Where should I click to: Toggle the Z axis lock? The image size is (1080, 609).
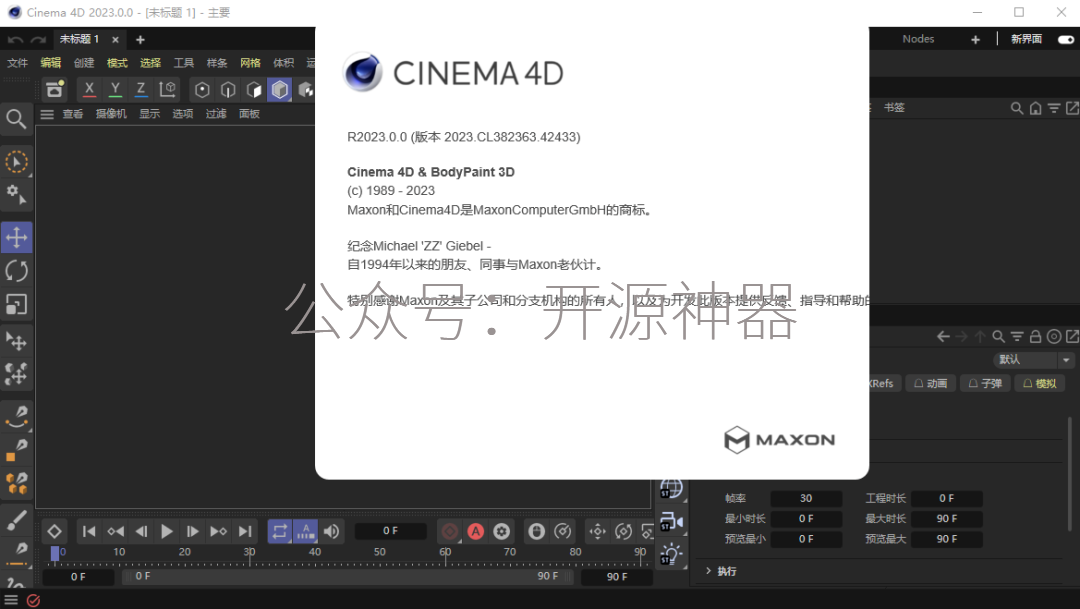click(x=141, y=89)
